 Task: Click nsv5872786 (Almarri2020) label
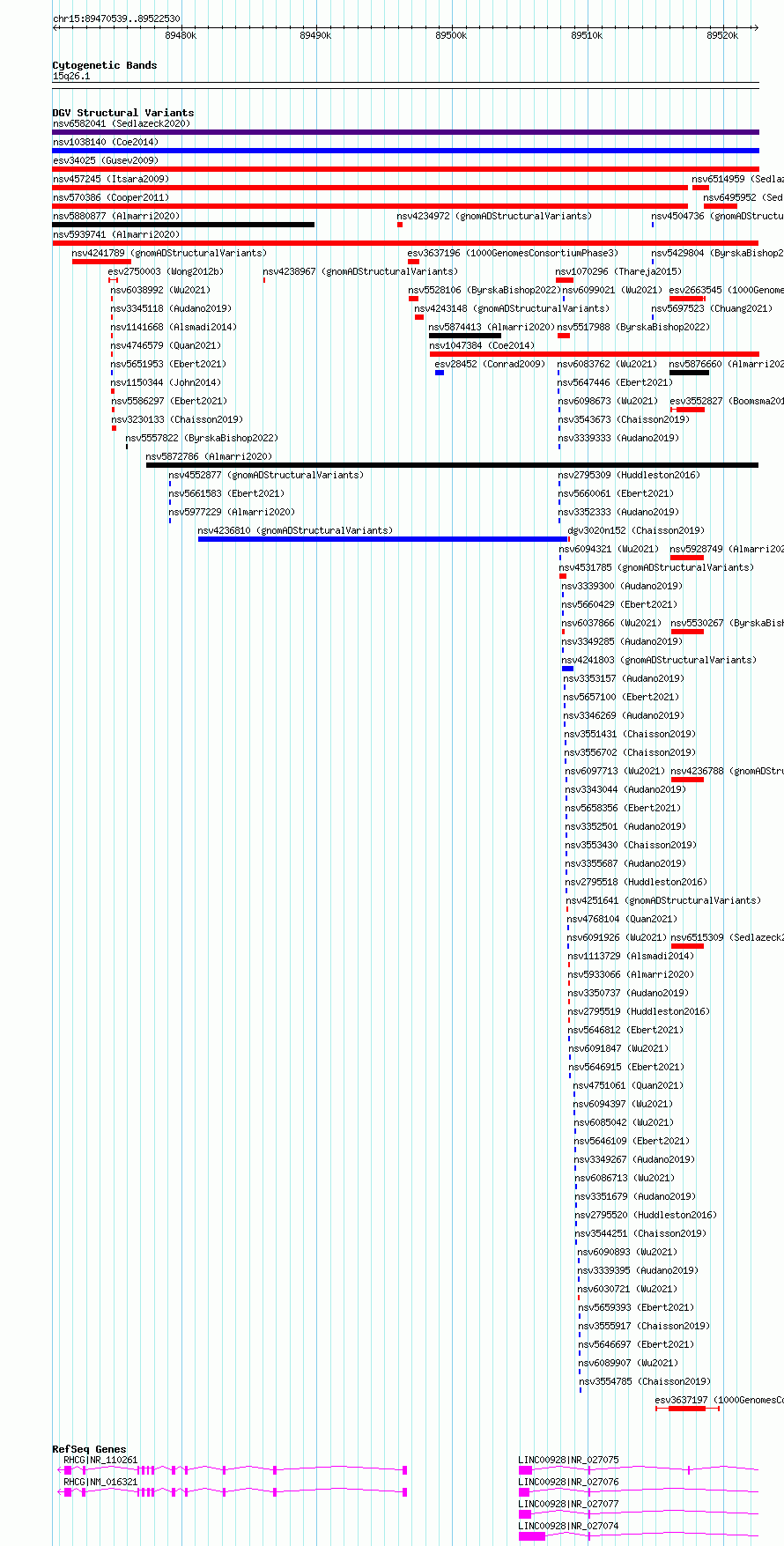[210, 456]
